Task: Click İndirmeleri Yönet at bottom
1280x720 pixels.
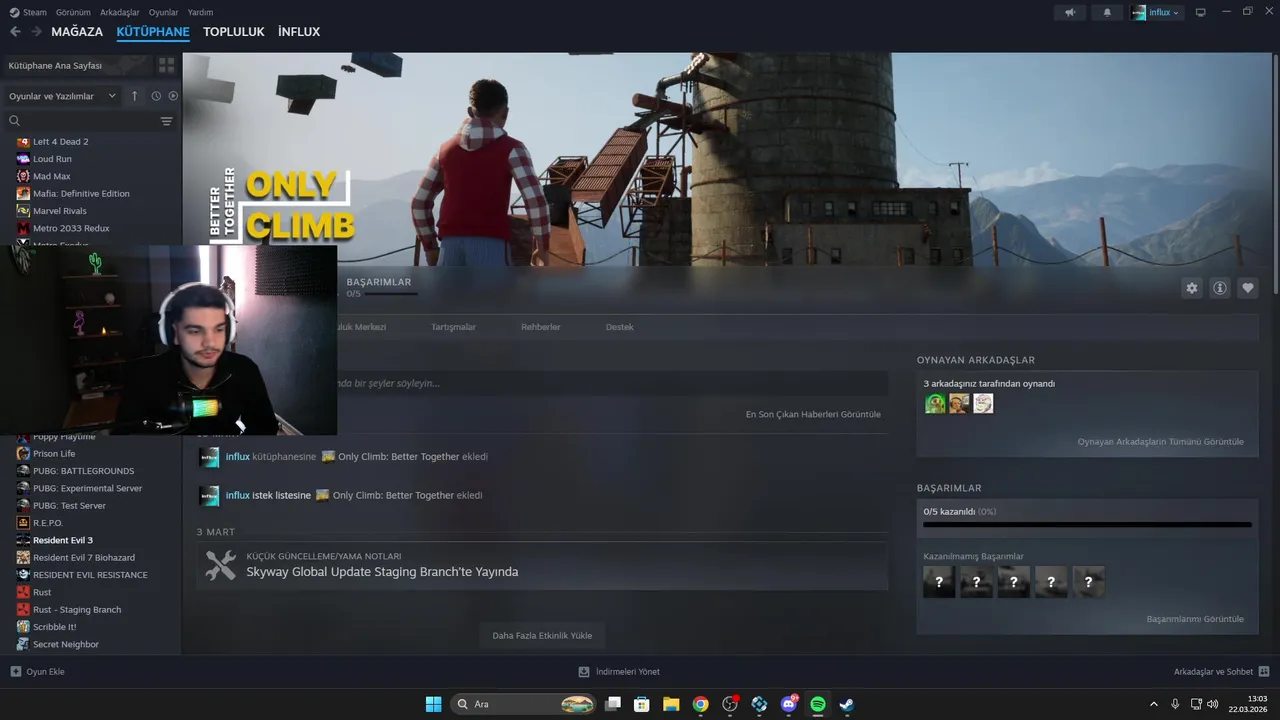Action: [x=619, y=672]
